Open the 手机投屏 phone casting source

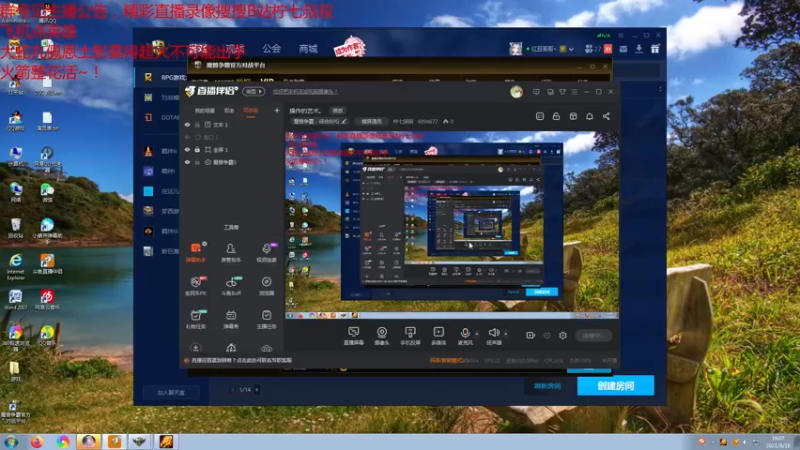point(410,336)
